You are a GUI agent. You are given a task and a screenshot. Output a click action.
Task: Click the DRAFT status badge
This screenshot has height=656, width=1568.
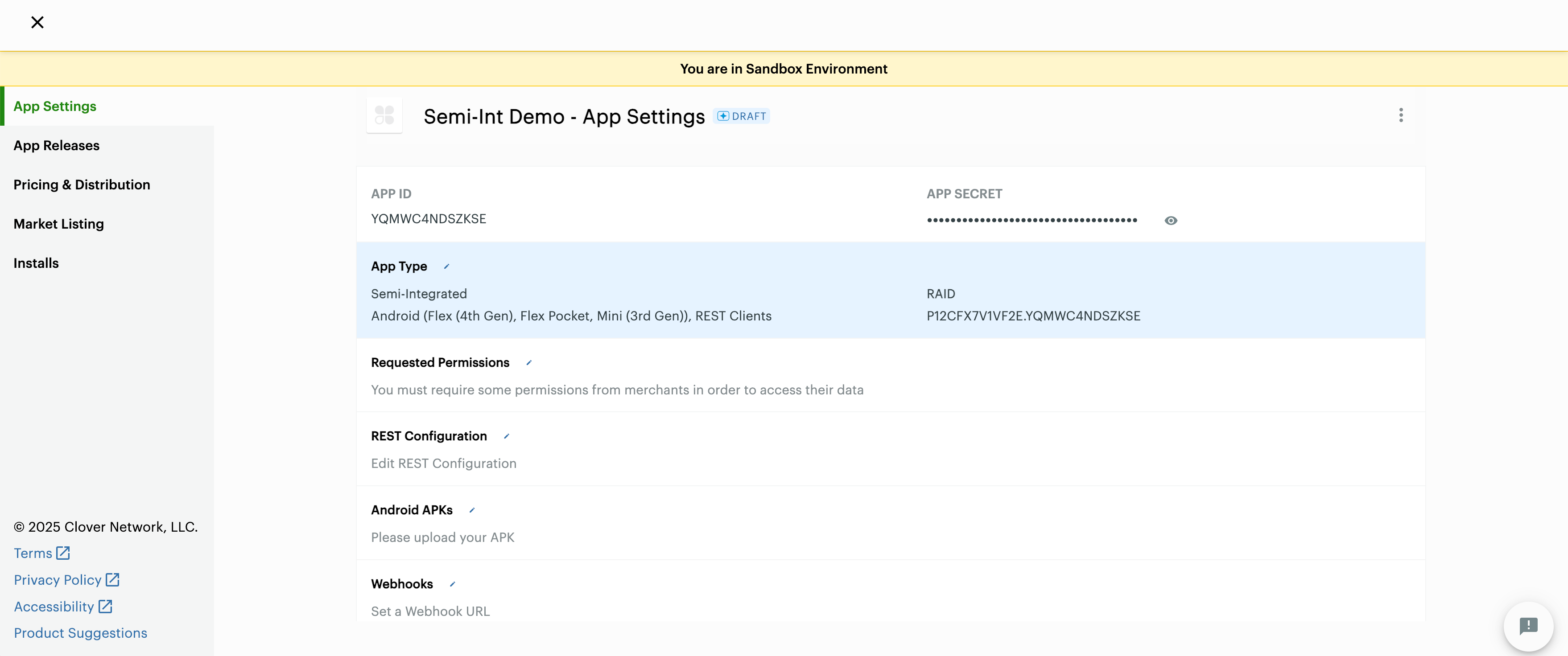click(741, 116)
